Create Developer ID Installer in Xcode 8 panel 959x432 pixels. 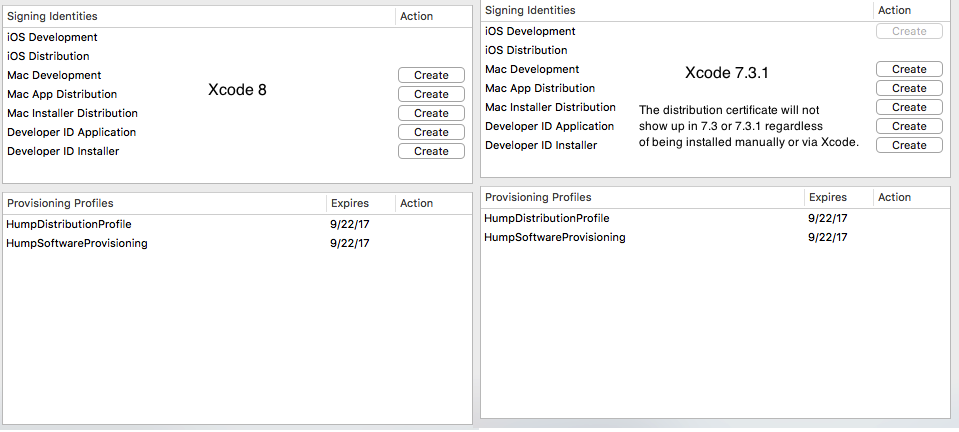431,151
